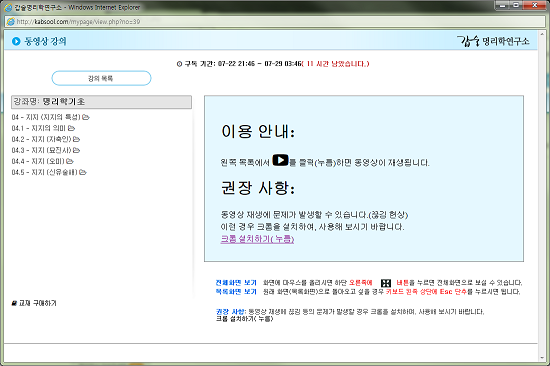The image size is (550, 366).
Task: Click the page scrollbar down arrow
Action: click(x=543, y=358)
